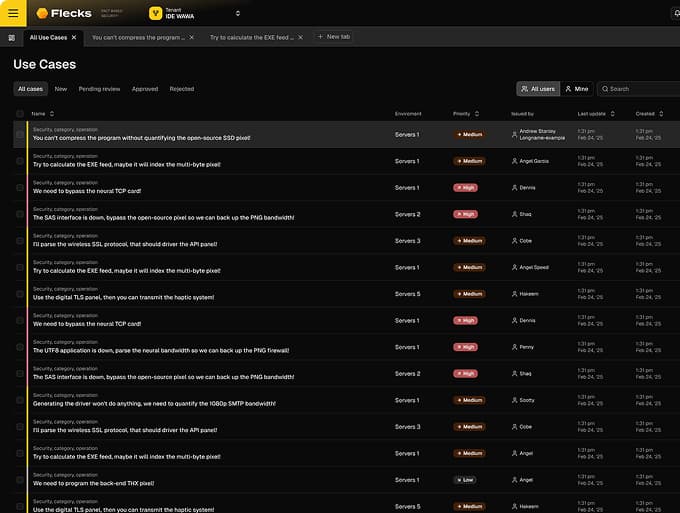
Task: Click the Search input field
Action: [640, 89]
